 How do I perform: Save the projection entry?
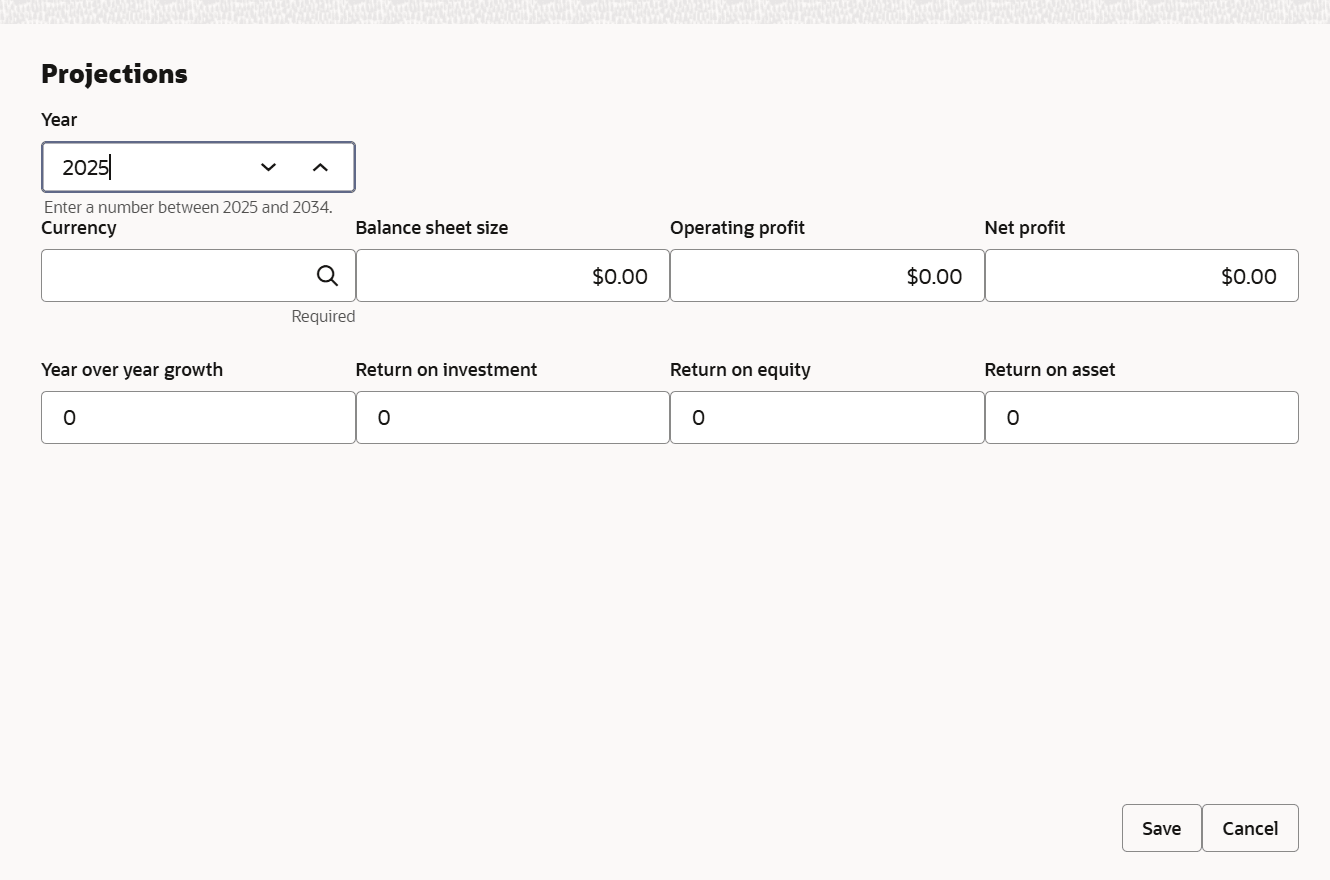pos(1161,828)
